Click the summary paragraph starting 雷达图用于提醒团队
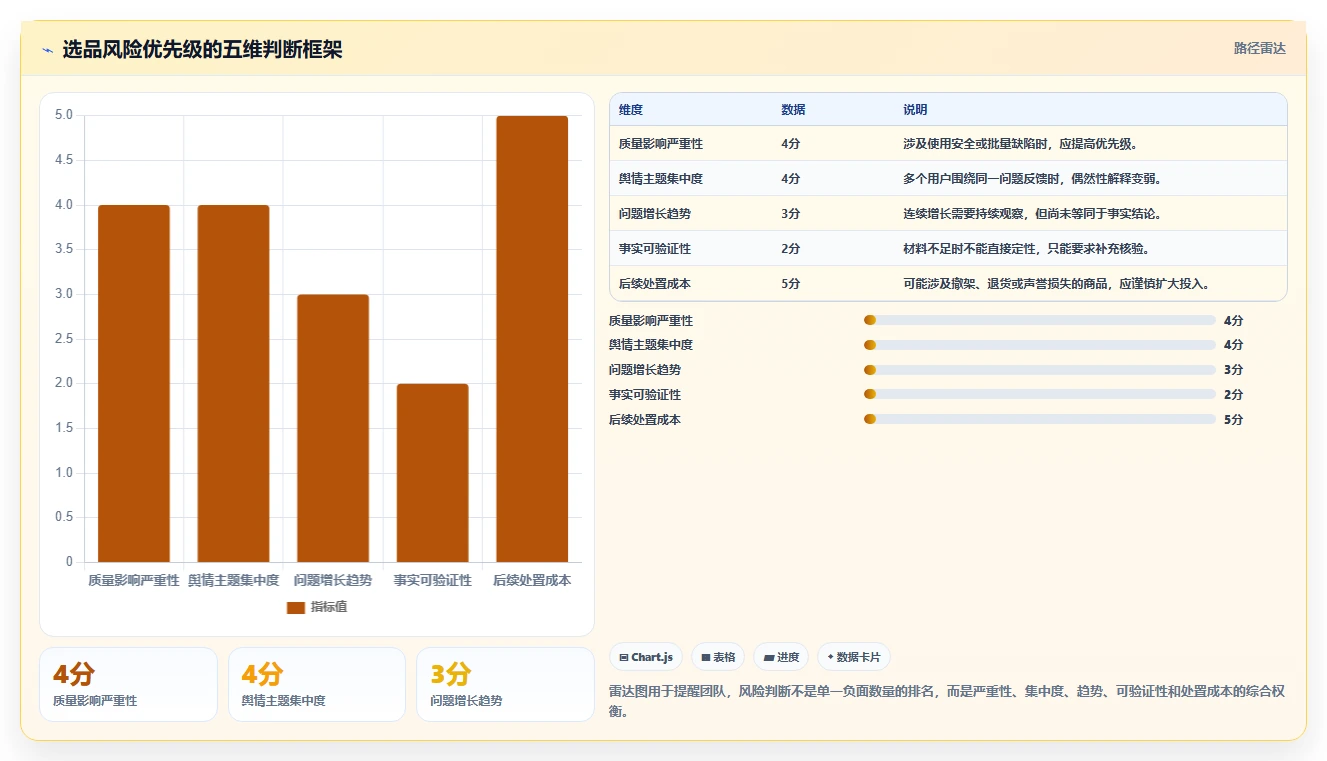This screenshot has height=761, width=1327. coord(946,702)
